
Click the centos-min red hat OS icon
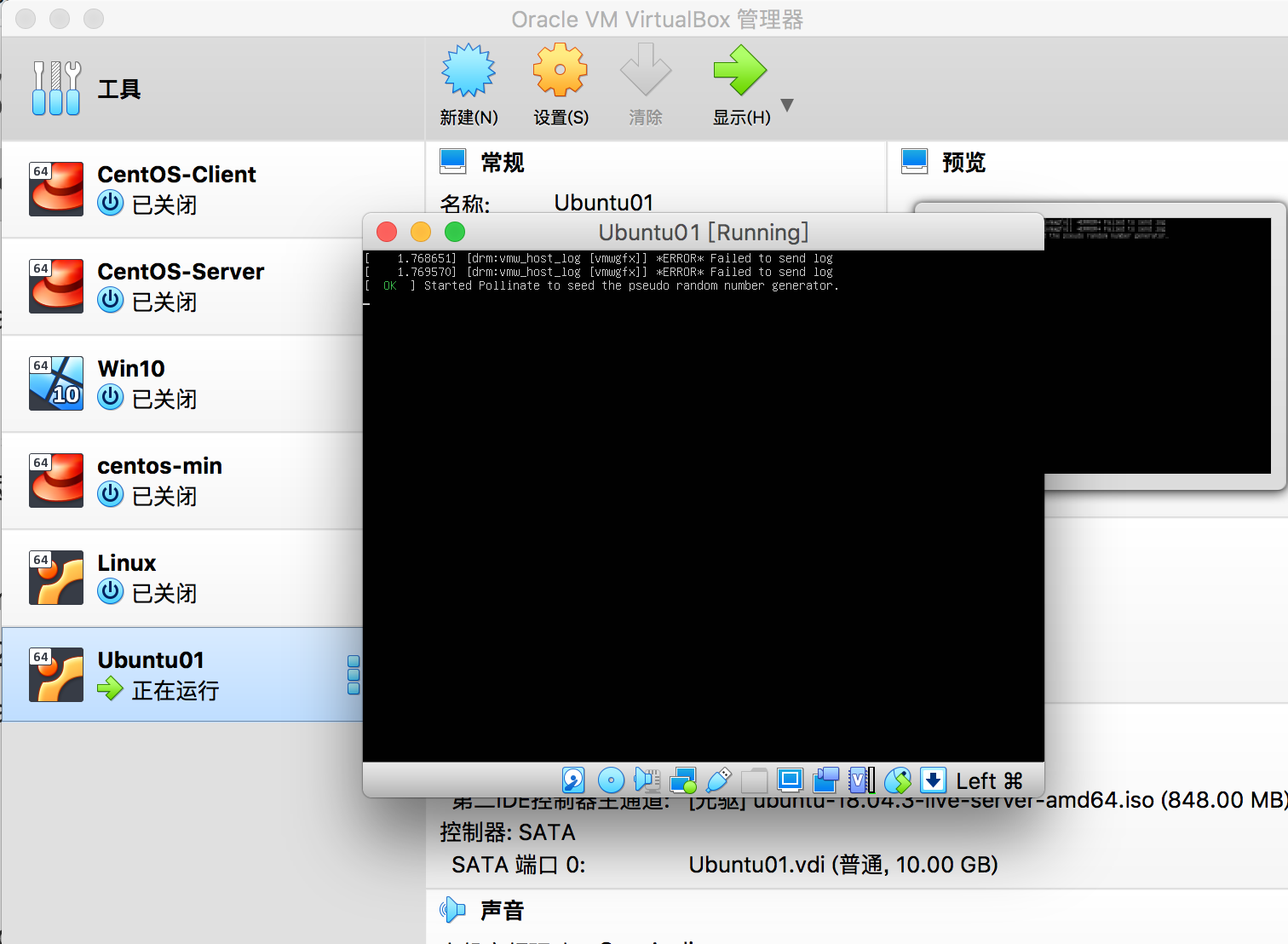click(56, 481)
